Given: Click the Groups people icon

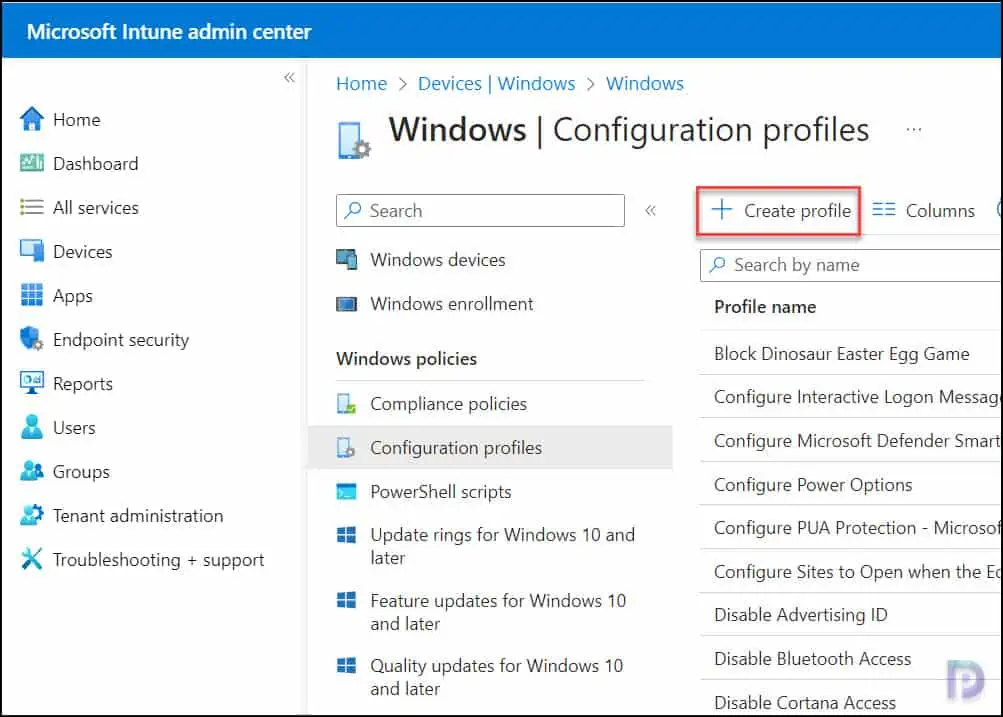Looking at the screenshot, I should 31,471.
